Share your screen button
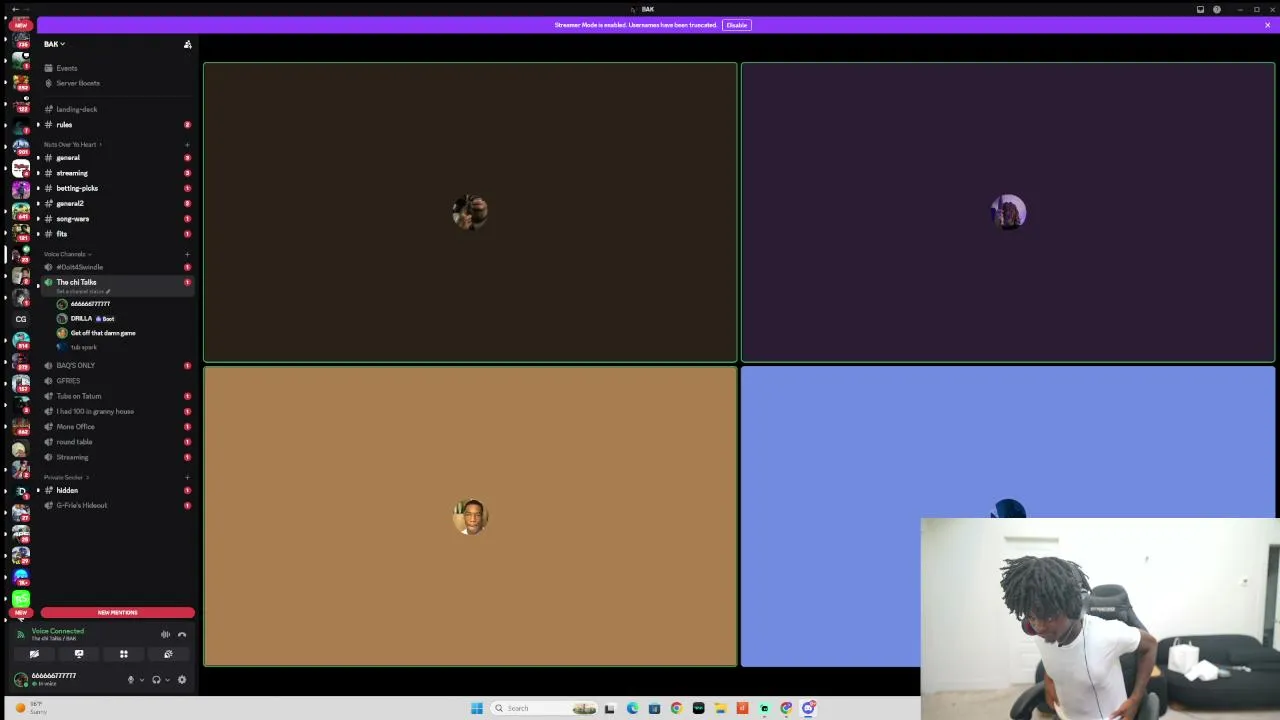Viewport: 1280px width, 720px height. pyautogui.click(x=79, y=654)
